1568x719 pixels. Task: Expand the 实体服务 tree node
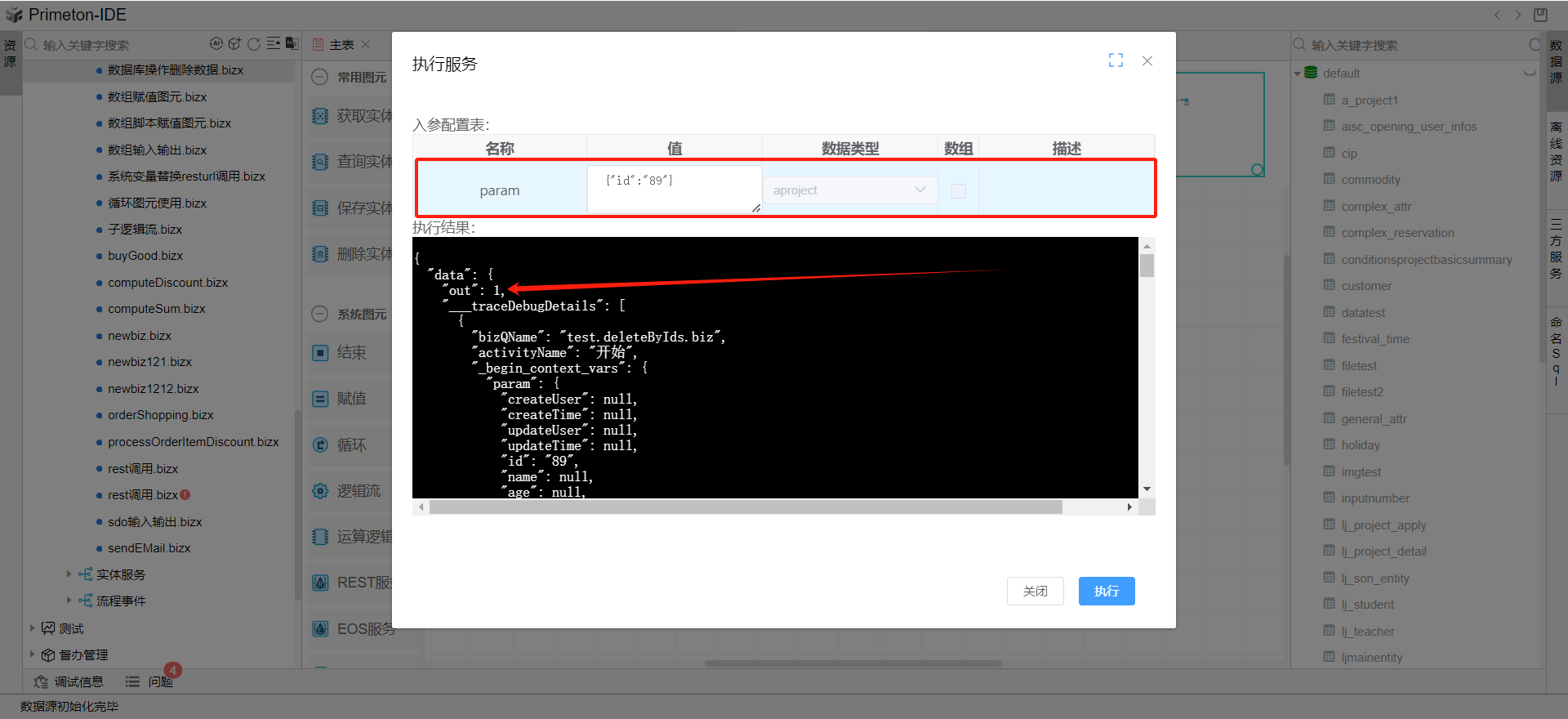pos(69,574)
